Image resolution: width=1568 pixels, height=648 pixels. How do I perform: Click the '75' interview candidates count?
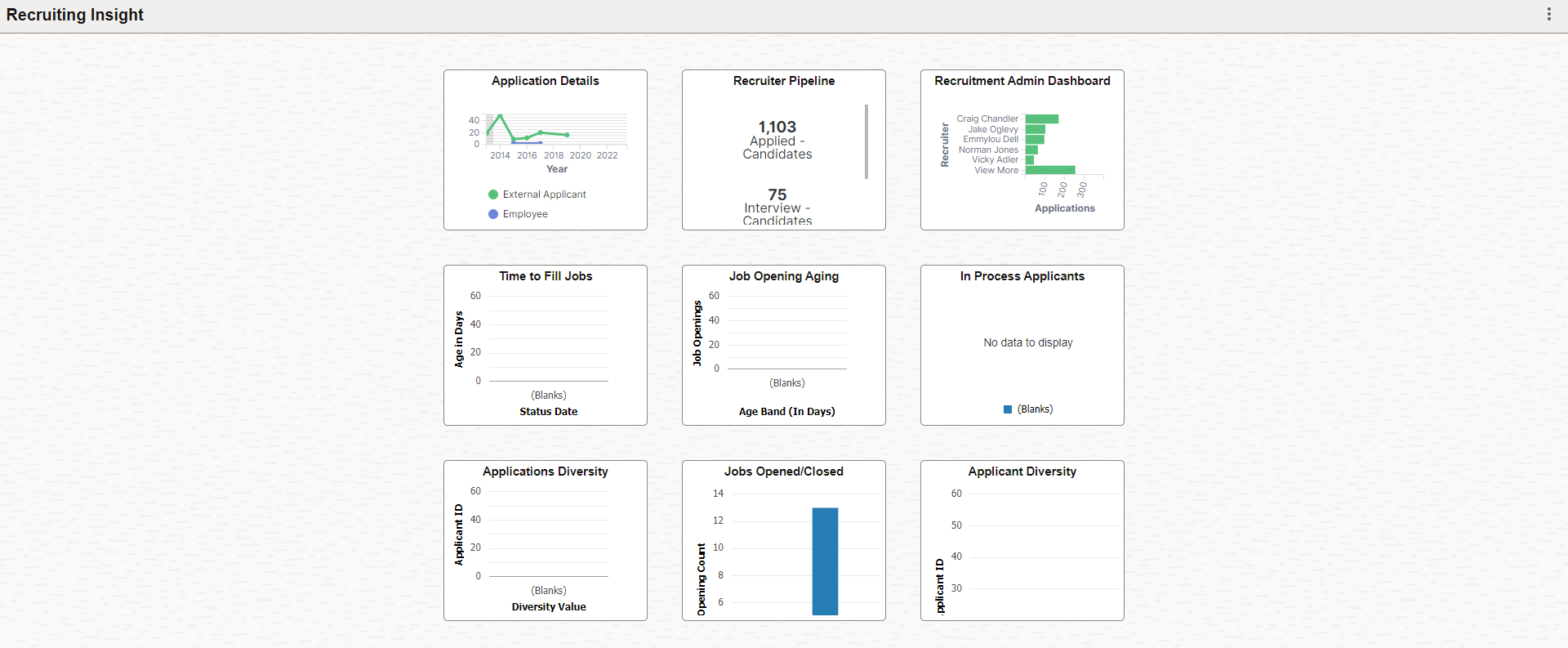(777, 194)
